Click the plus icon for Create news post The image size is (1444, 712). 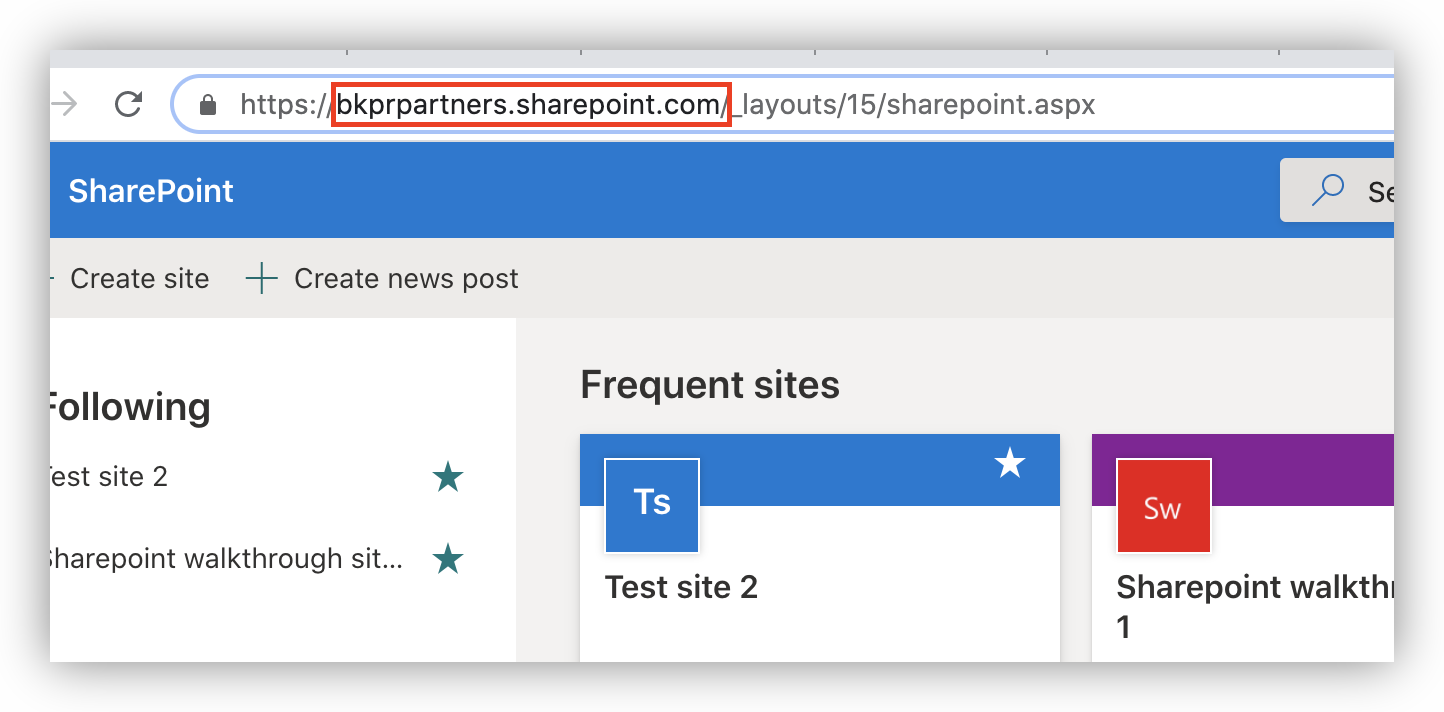pyautogui.click(x=261, y=279)
